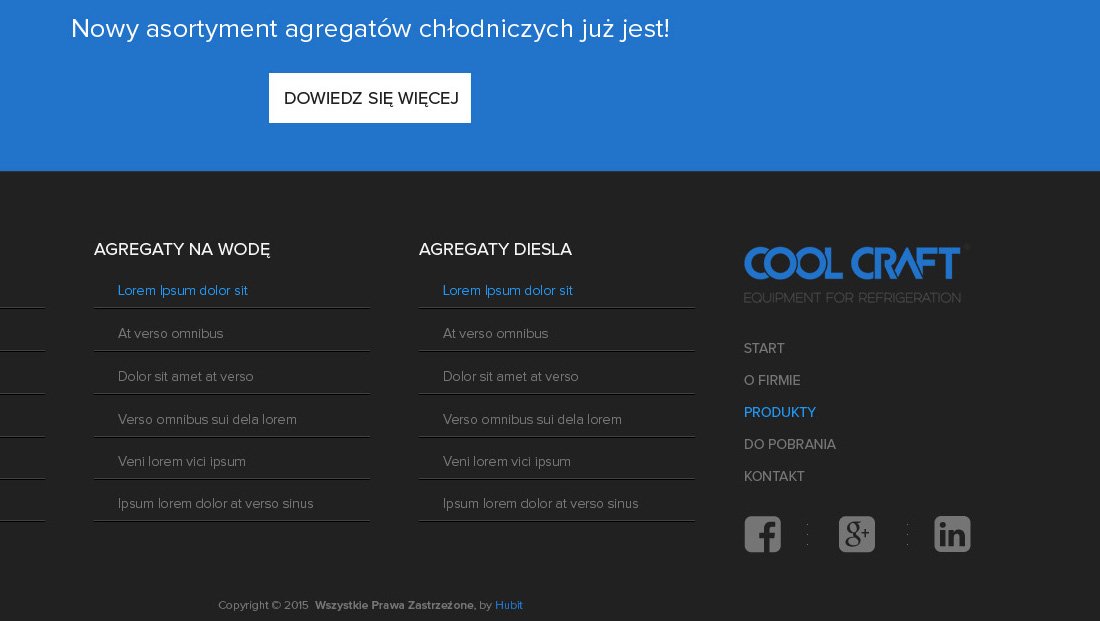Open 'Veni lorem vici ipsum' under Agregaty diesla
1100x621 pixels.
tap(507, 461)
